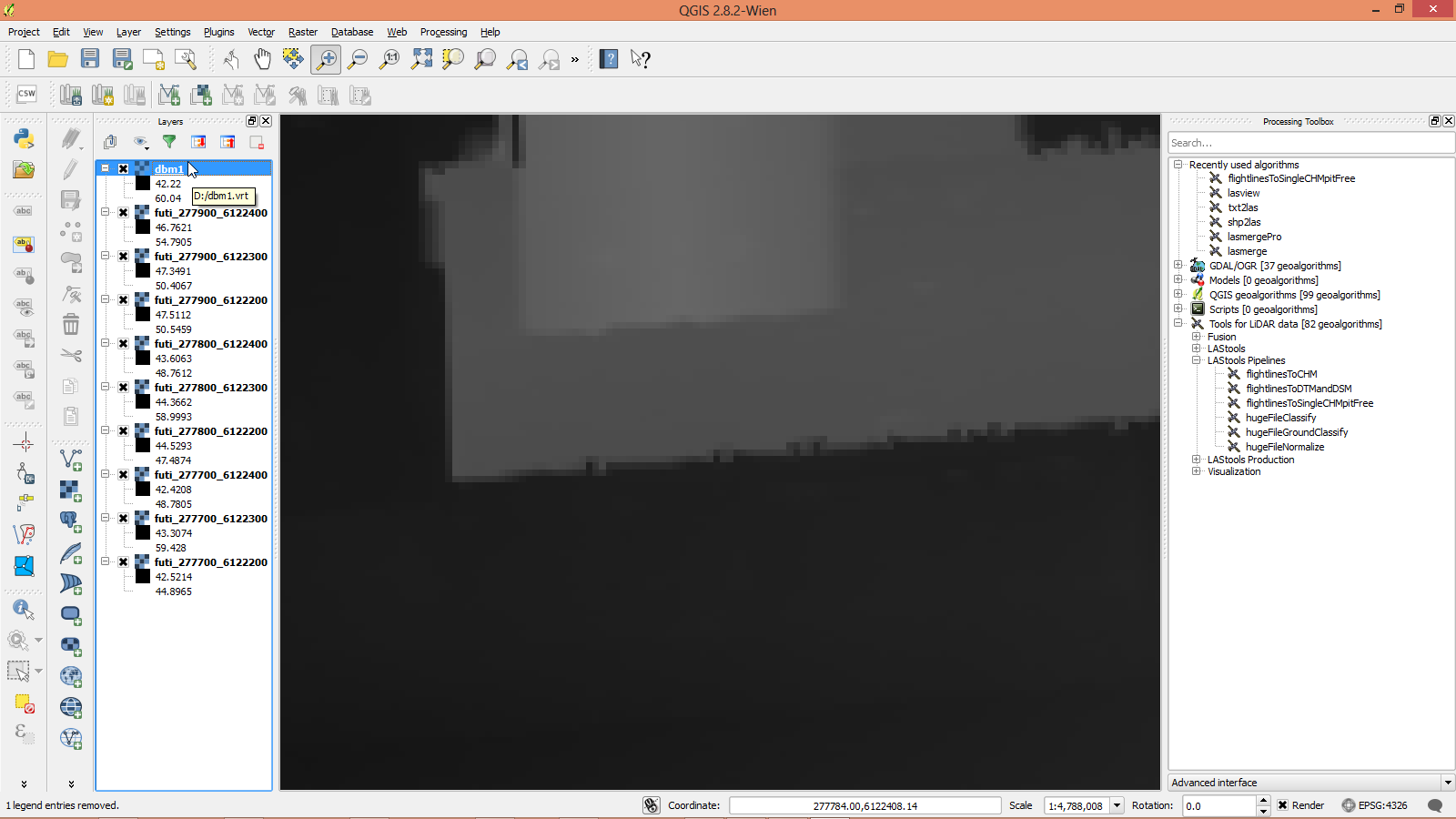Open the Python console icon

24,138
